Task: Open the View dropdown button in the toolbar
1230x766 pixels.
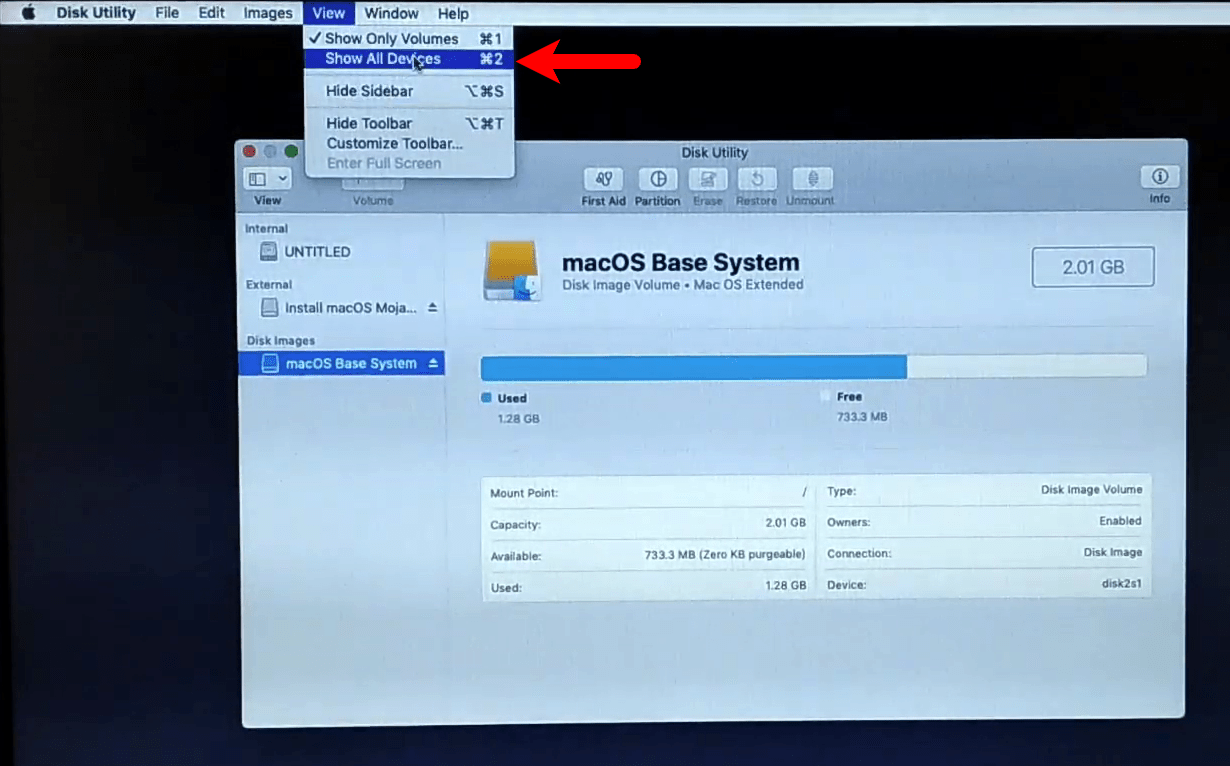Action: click(267, 179)
